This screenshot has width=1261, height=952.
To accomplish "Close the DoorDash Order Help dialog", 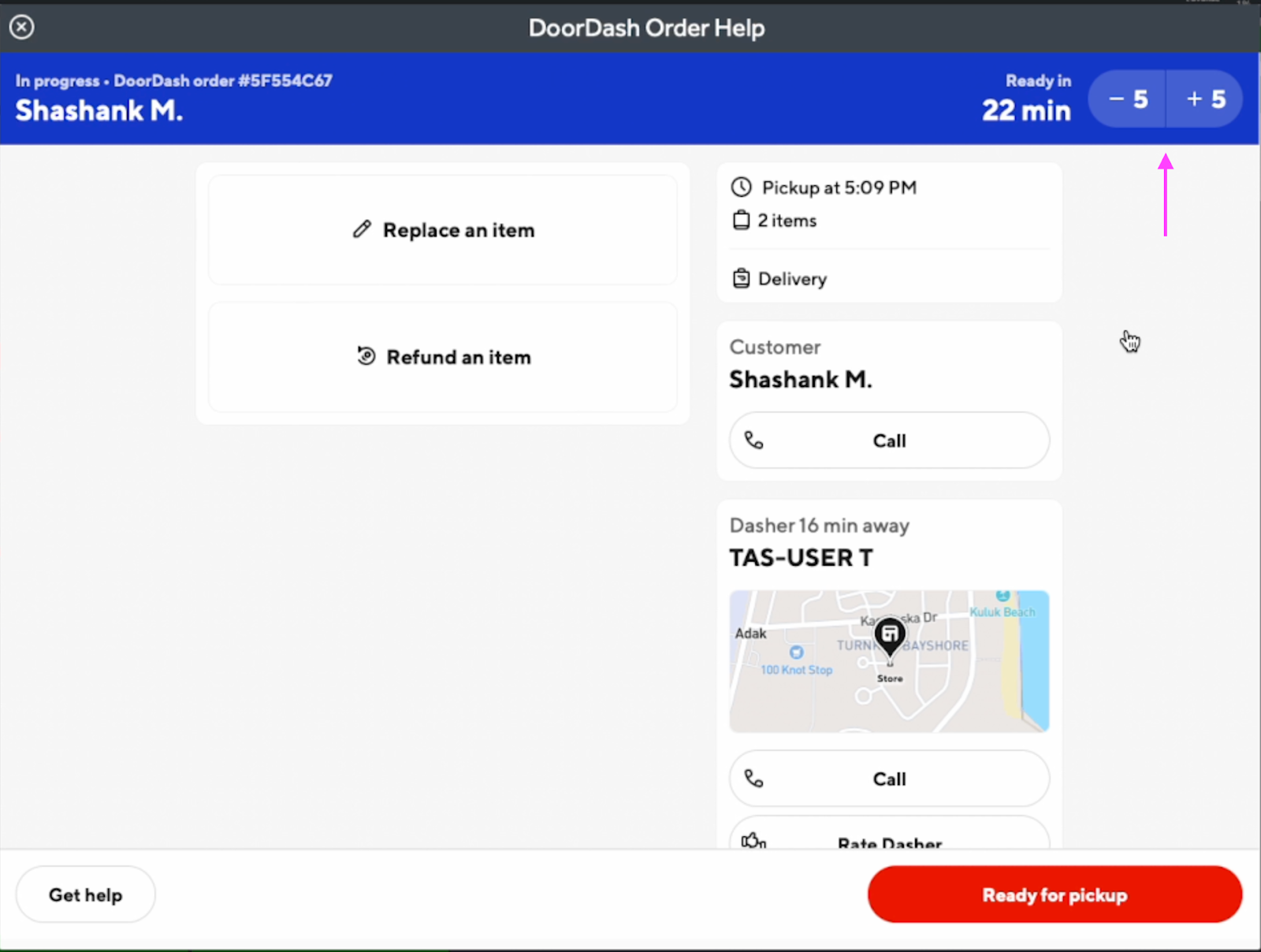I will (22, 28).
